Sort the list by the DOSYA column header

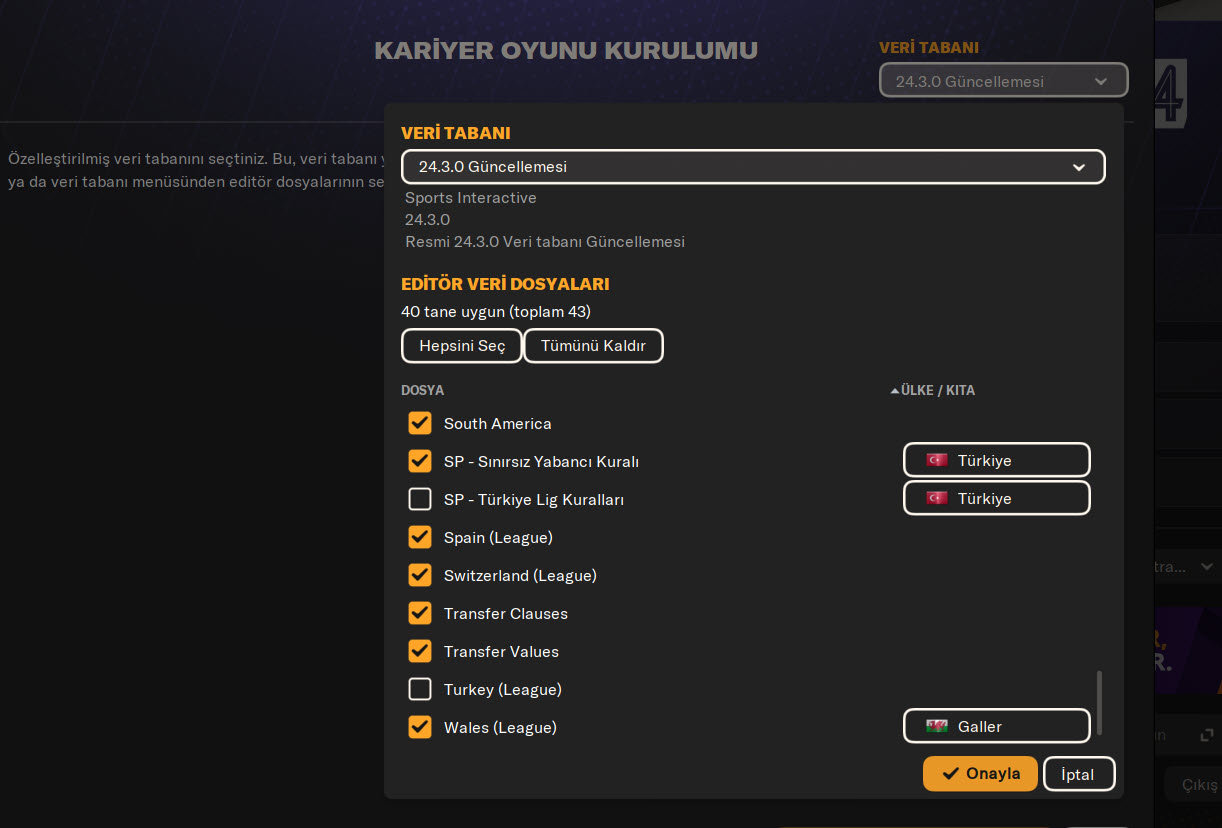(423, 390)
